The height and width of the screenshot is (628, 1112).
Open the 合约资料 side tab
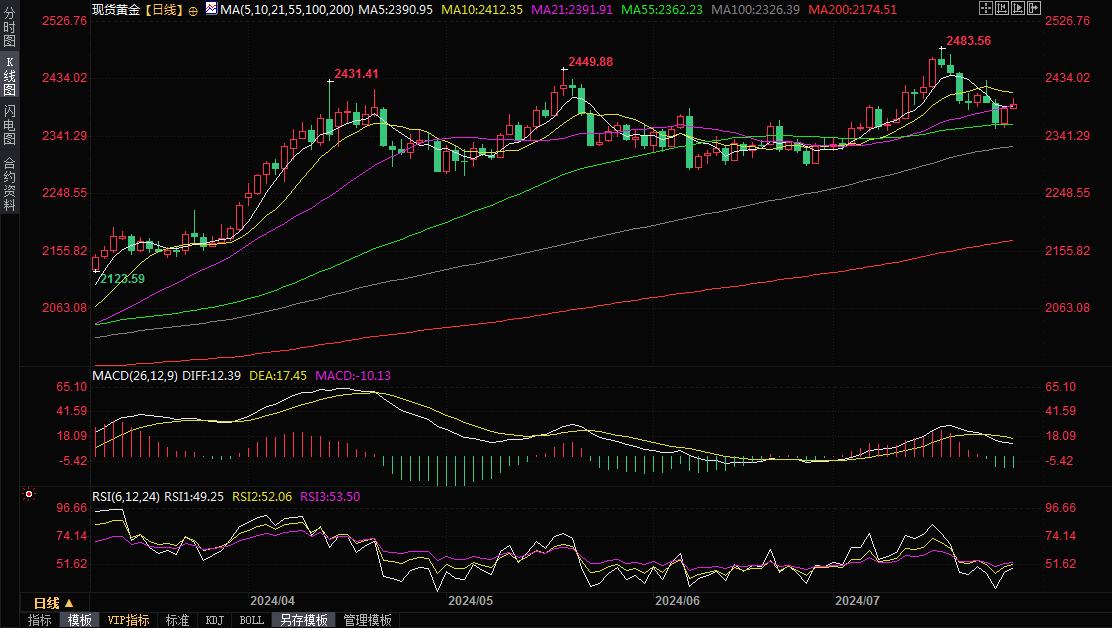click(9, 183)
